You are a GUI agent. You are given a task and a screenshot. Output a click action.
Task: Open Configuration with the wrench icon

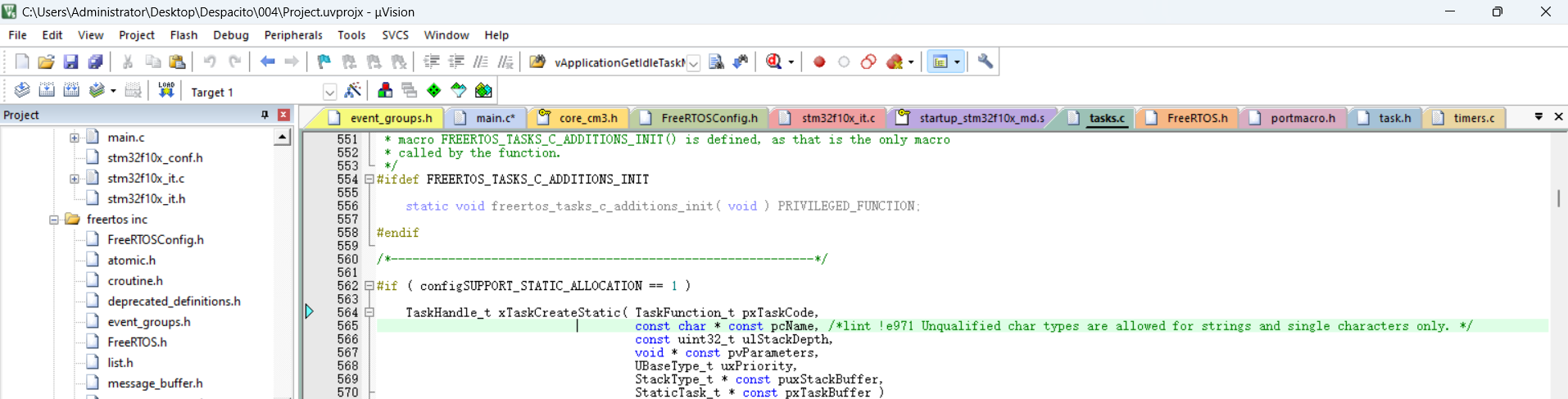(986, 61)
